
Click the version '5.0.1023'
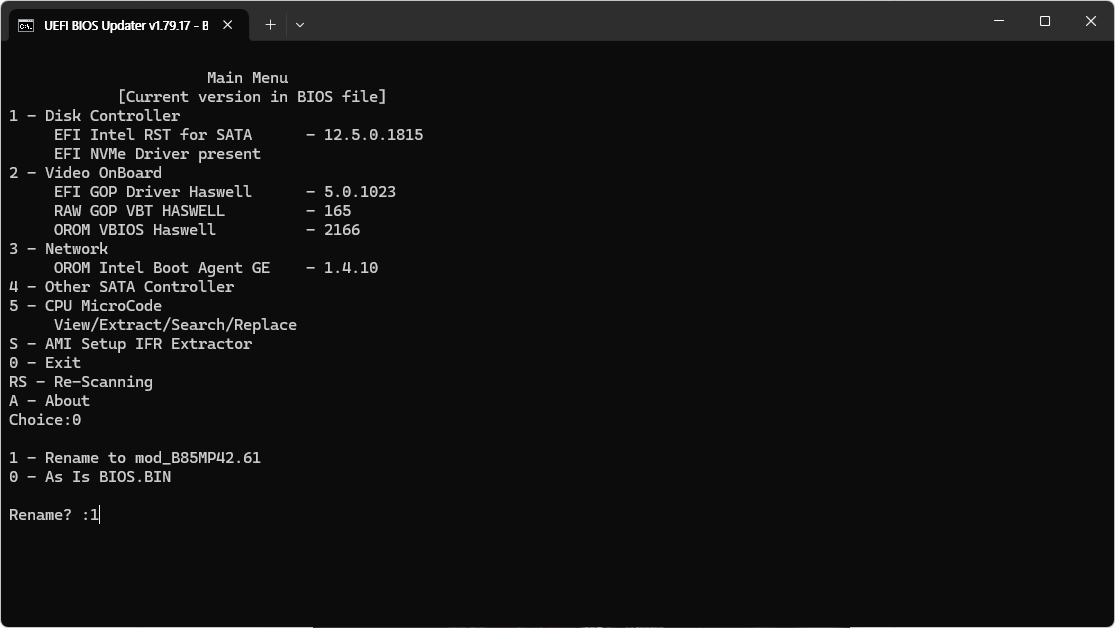[x=360, y=192]
